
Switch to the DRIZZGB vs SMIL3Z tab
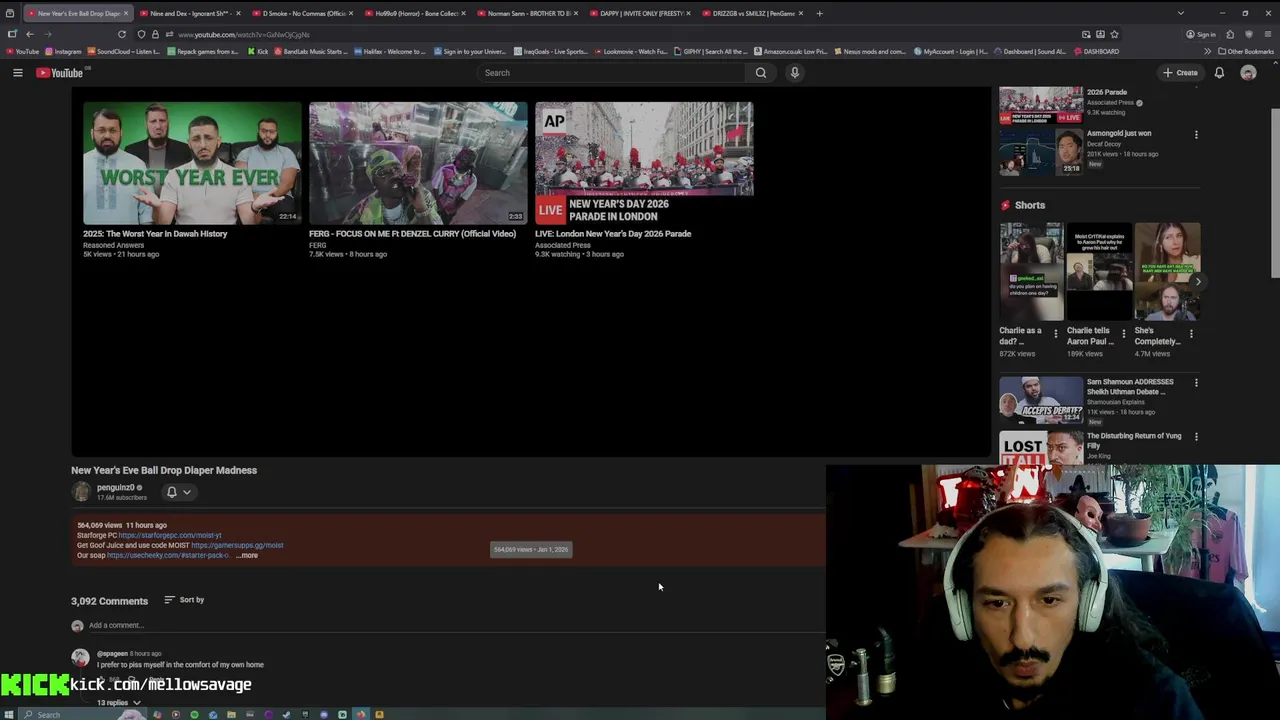point(754,13)
